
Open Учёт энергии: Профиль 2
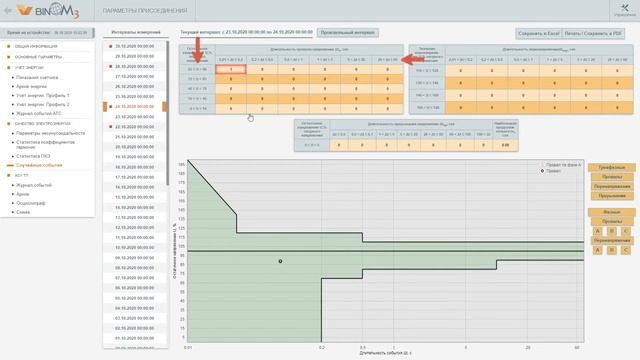pos(42,104)
